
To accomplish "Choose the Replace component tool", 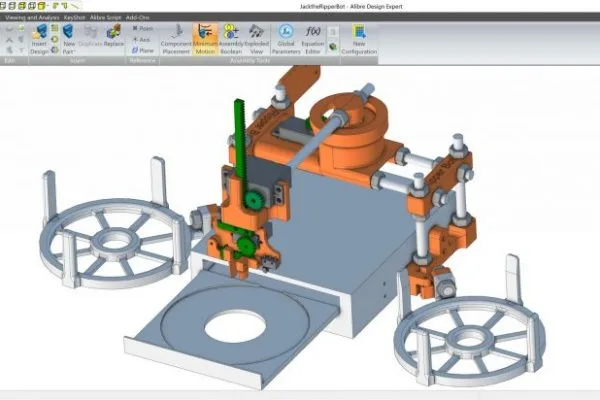I will pyautogui.click(x=114, y=36).
